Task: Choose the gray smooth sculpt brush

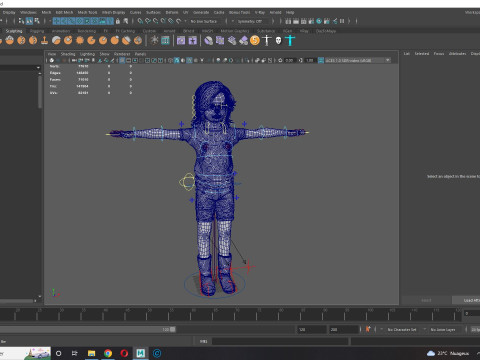Action: coord(56,41)
